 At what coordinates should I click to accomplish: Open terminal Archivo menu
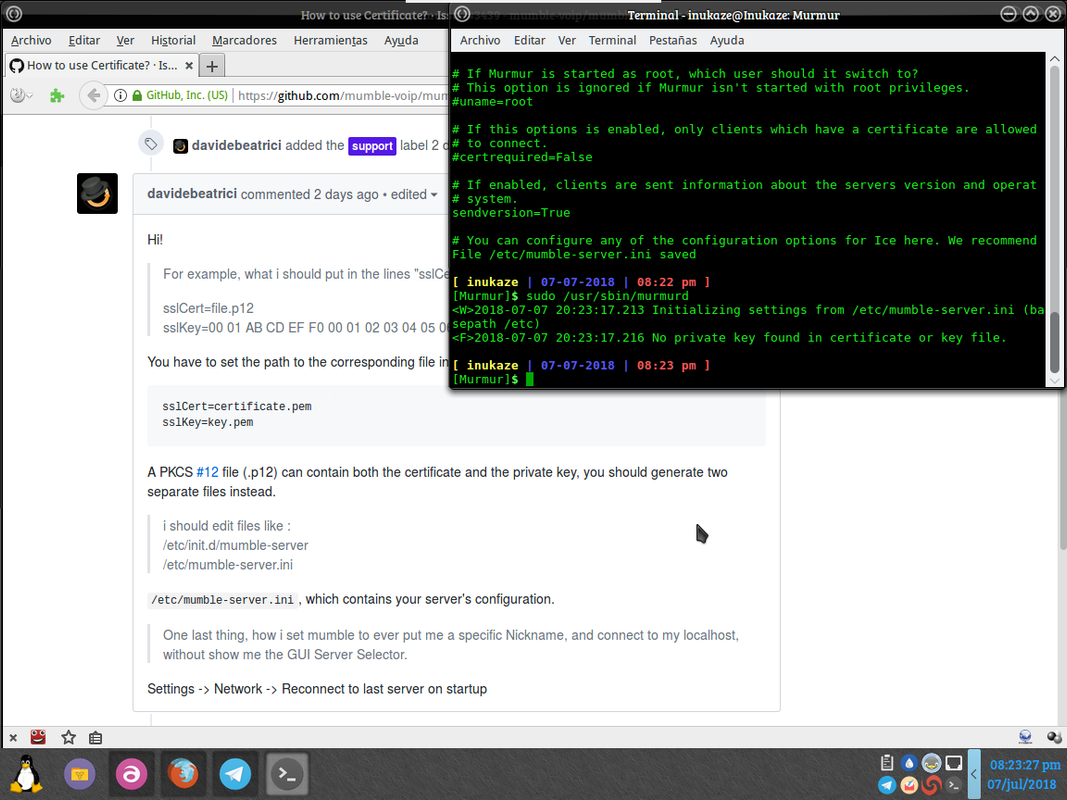tap(480, 40)
